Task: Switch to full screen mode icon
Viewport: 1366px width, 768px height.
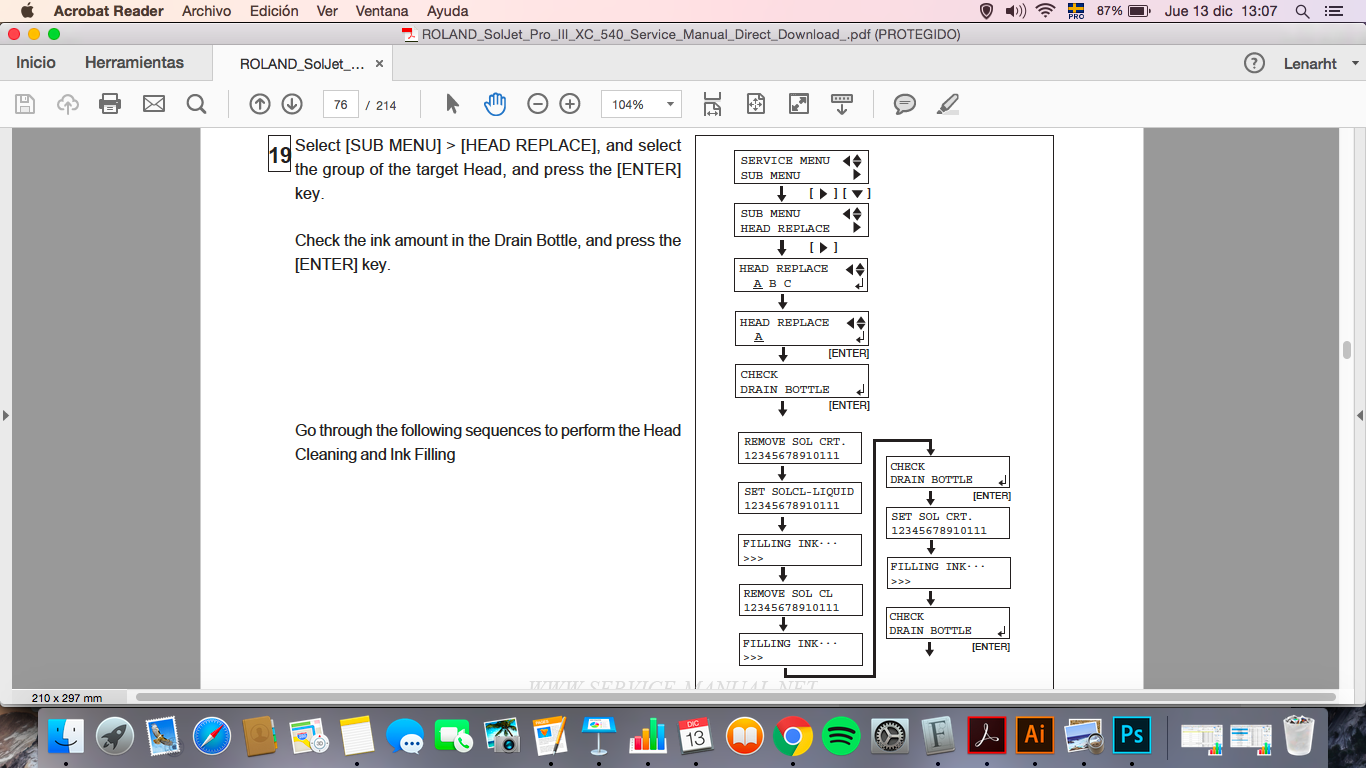Action: [x=798, y=104]
